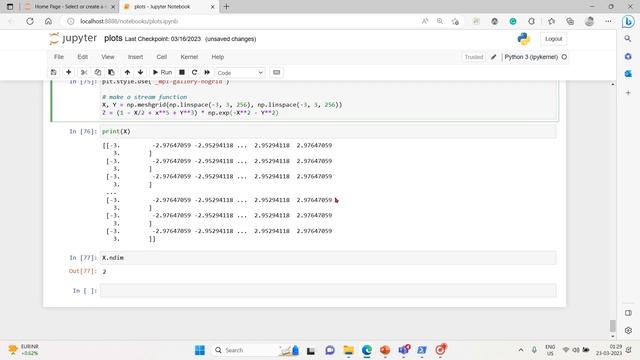Open the Edit menu
The image size is (640, 360).
(82, 57)
